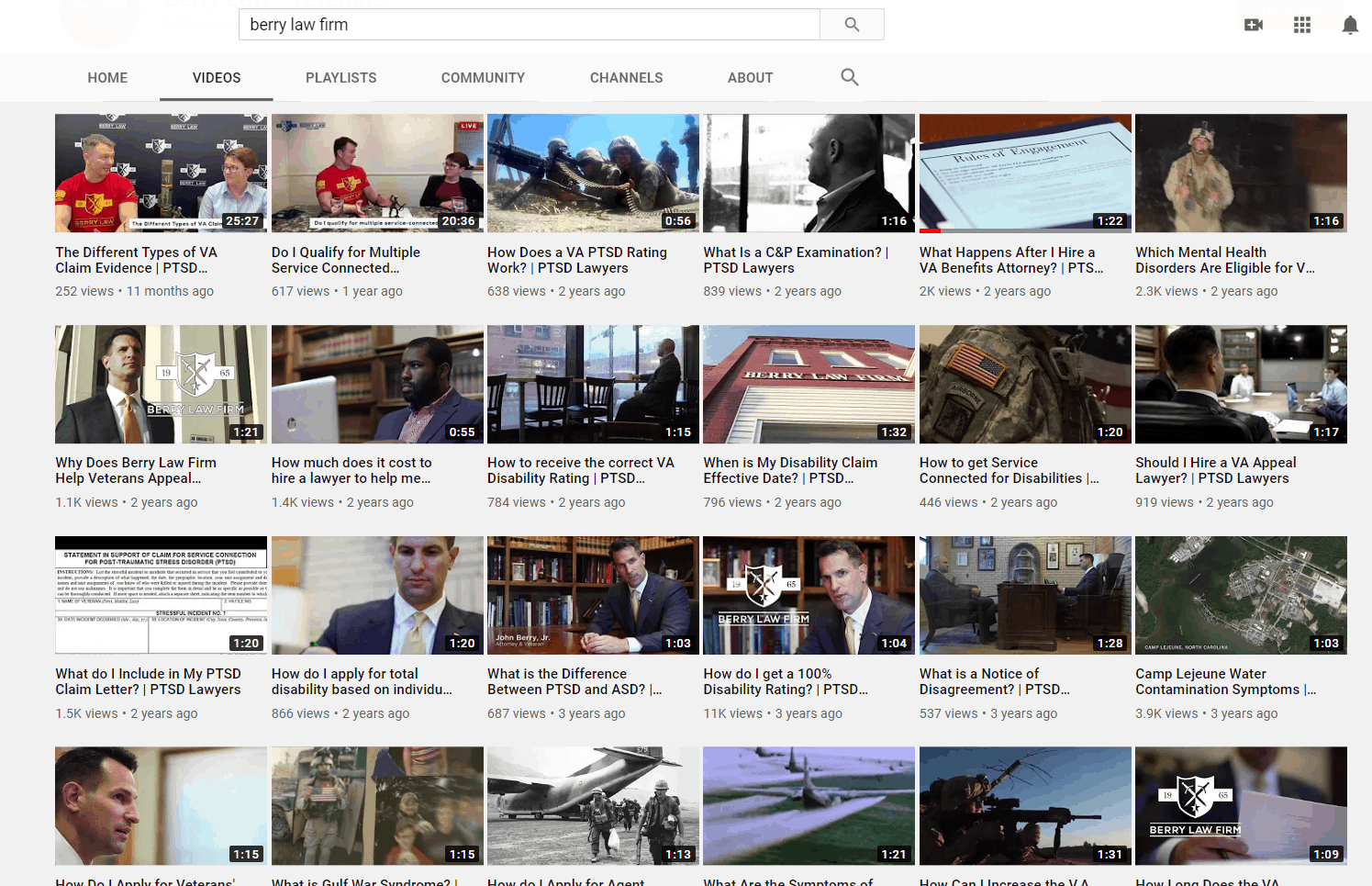
Task: Switch to the ABOUT tab
Action: (750, 78)
